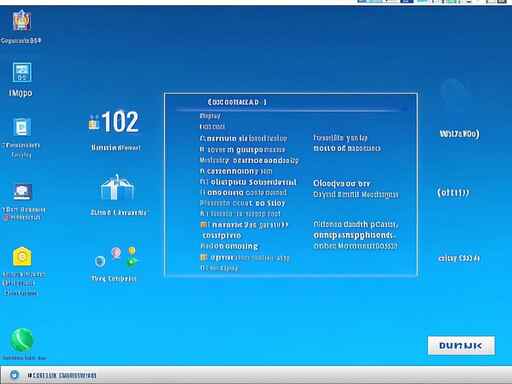Select the 'Oloodvaoo' entry in right column

click(x=341, y=184)
